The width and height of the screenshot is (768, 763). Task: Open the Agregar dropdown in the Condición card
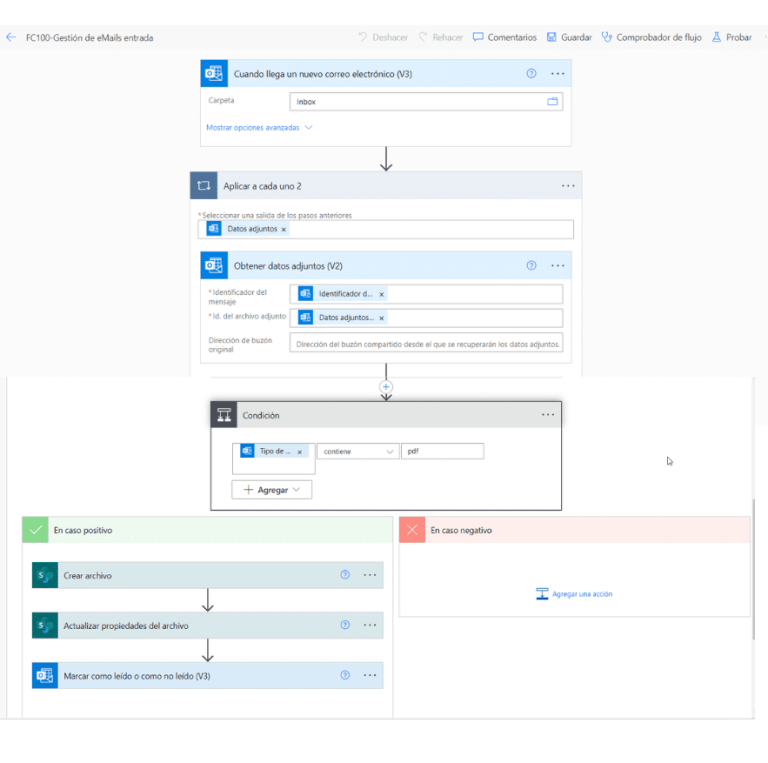[271, 490]
